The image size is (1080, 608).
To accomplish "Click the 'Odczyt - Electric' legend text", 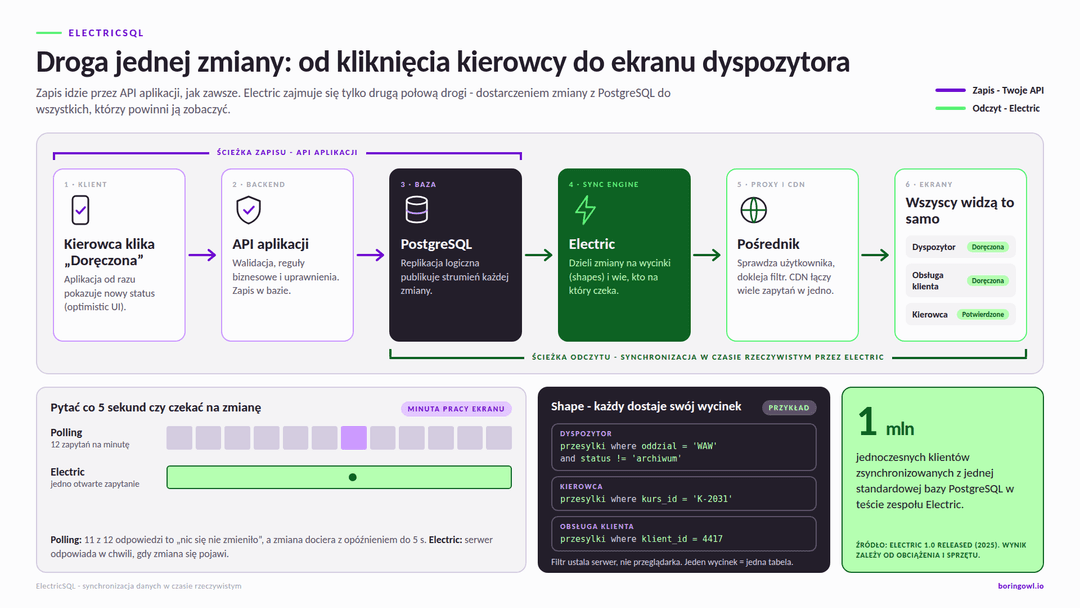I will point(1006,108).
